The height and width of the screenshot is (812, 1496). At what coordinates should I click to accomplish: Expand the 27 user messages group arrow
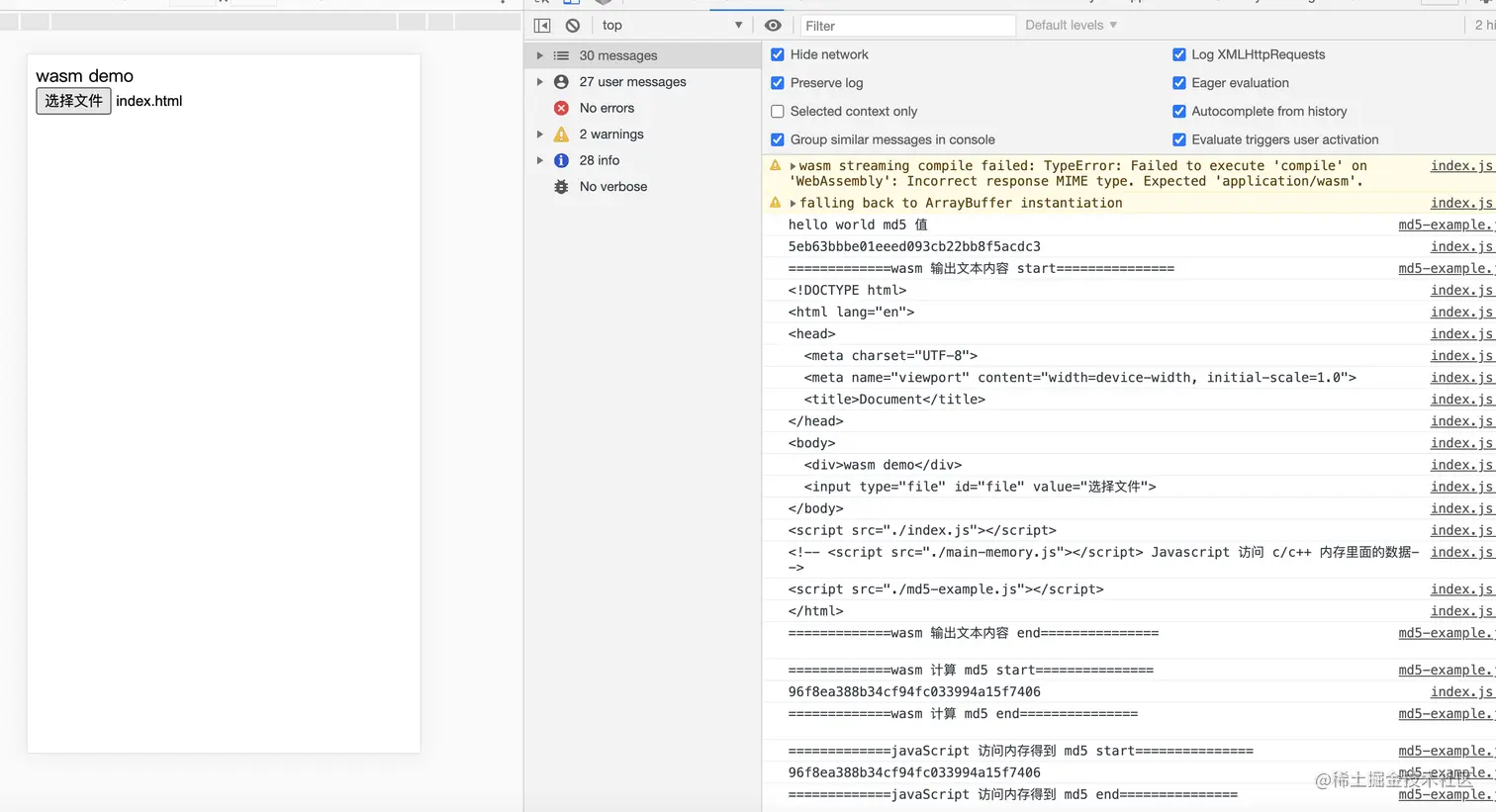[539, 82]
